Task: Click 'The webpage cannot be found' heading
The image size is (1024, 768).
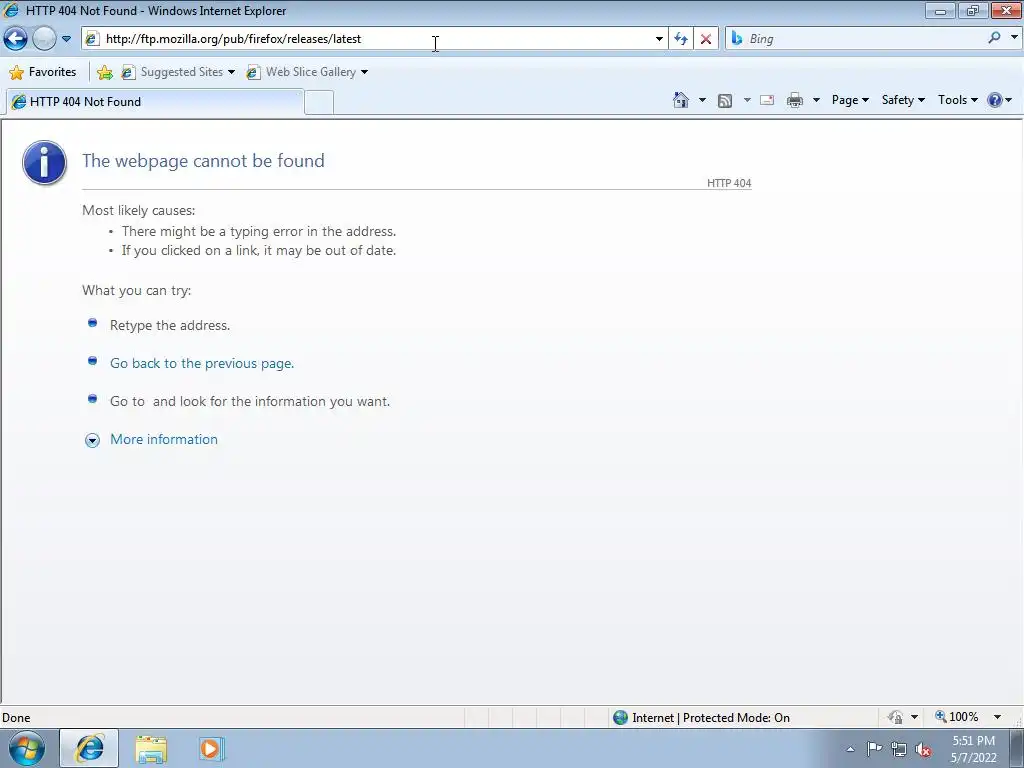Action: point(203,161)
